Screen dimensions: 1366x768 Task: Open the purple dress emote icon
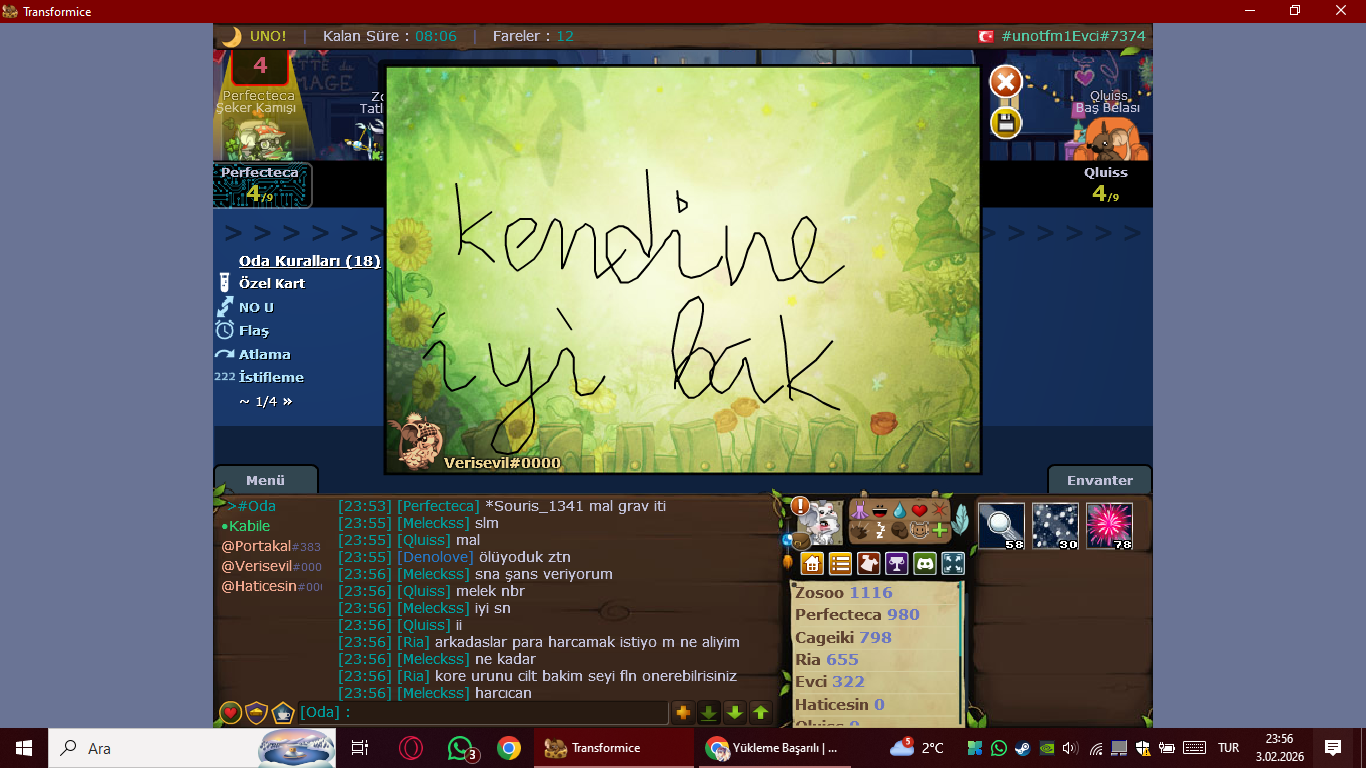[859, 510]
